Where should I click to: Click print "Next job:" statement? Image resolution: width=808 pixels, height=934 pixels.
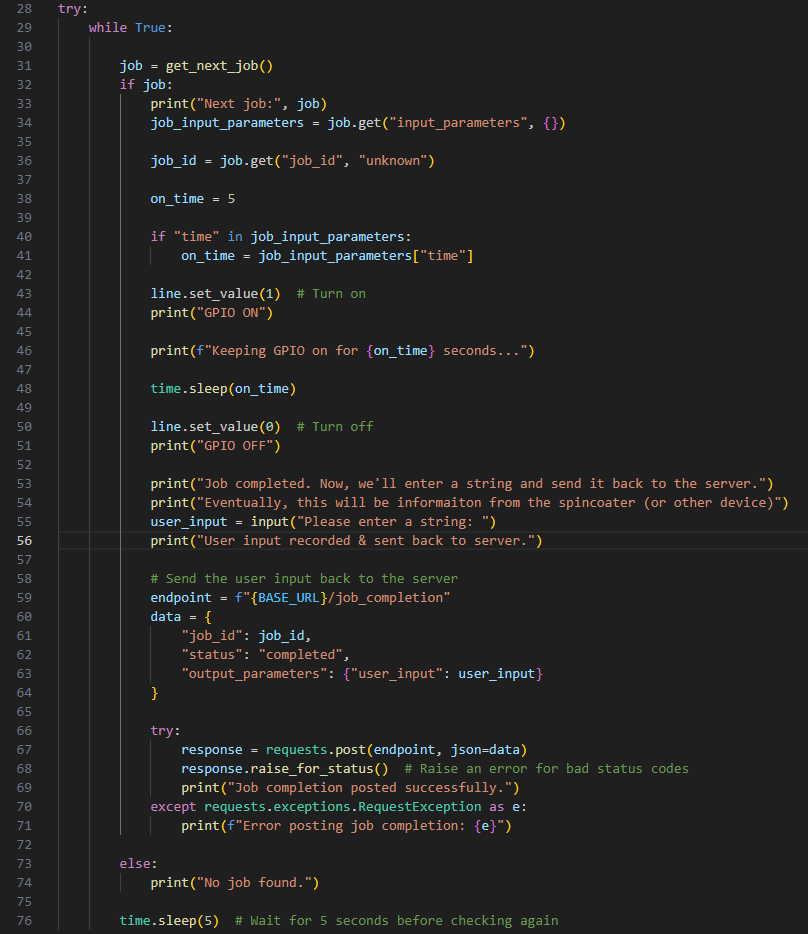tap(238, 104)
